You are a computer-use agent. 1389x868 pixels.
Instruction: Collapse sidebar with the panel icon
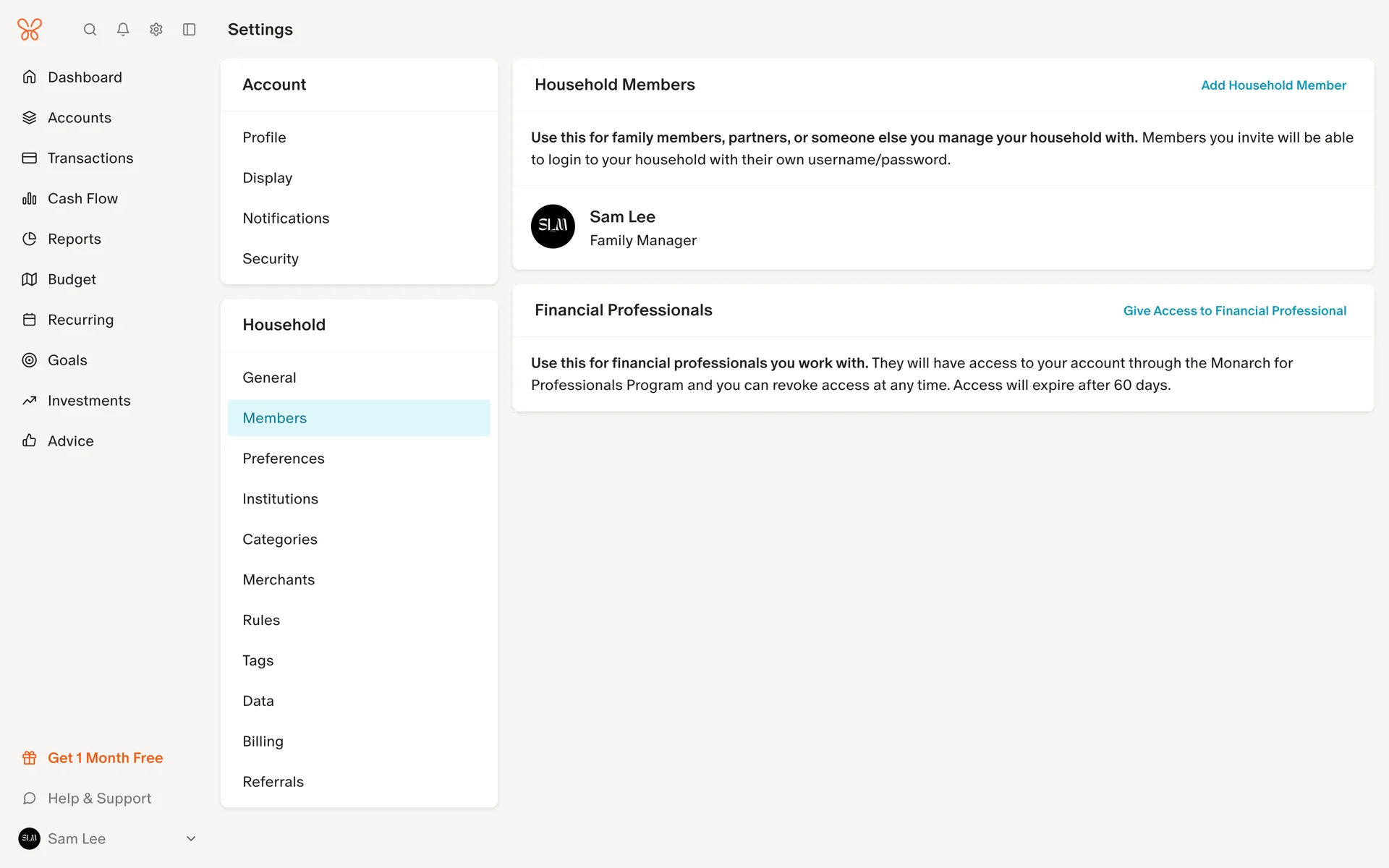(x=190, y=30)
